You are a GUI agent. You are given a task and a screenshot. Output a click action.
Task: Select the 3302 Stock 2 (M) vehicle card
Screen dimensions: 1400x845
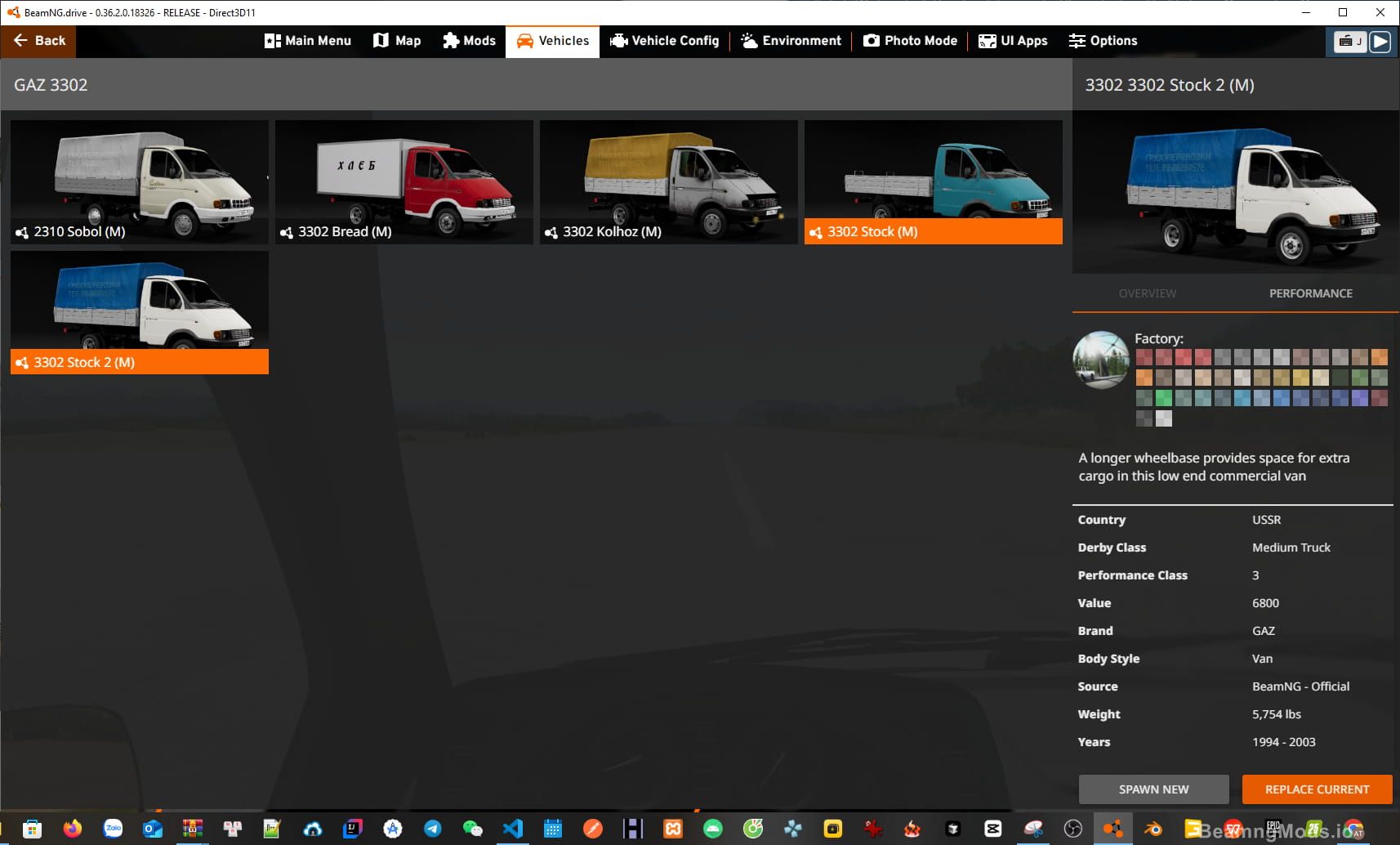pos(140,313)
